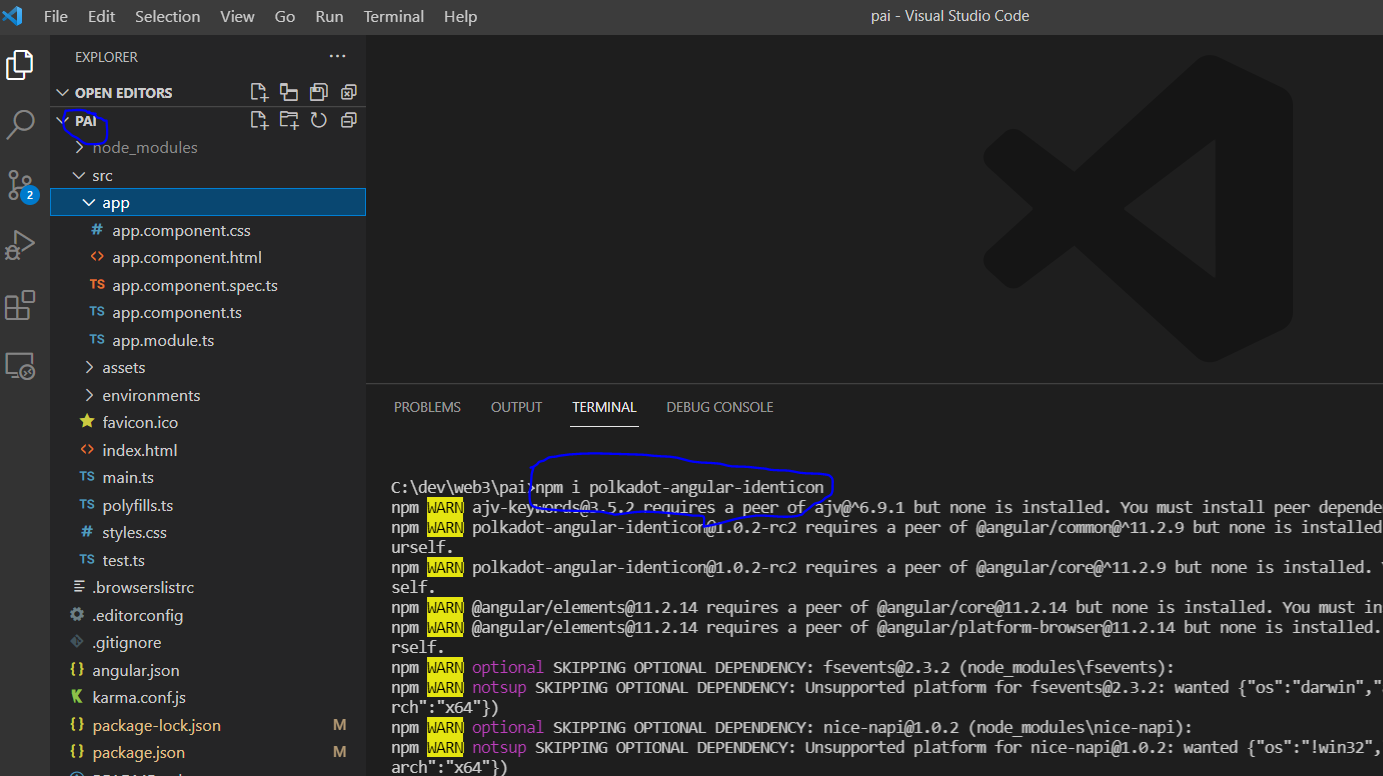Open the Search view in activity bar

coord(20,125)
